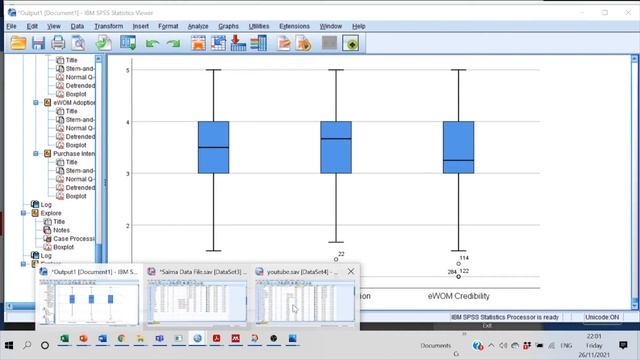Select Case Processing item under Explore
This screenshot has height=360, width=640.
pos(74,238)
